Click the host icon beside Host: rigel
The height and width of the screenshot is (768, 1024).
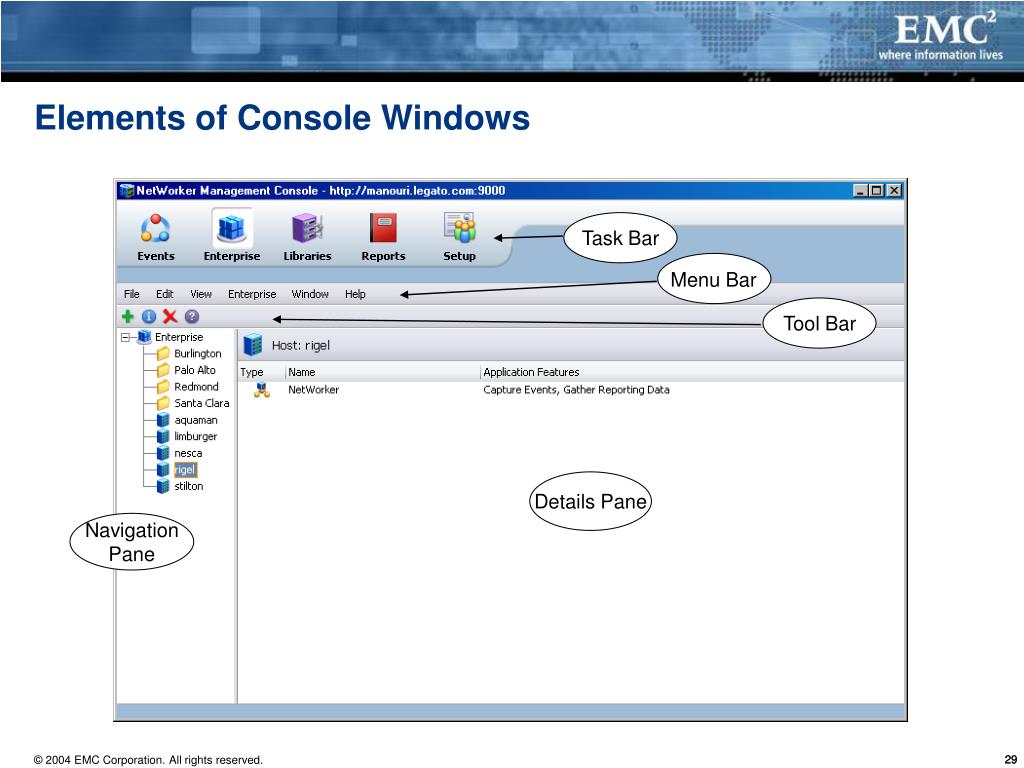pyautogui.click(x=253, y=345)
